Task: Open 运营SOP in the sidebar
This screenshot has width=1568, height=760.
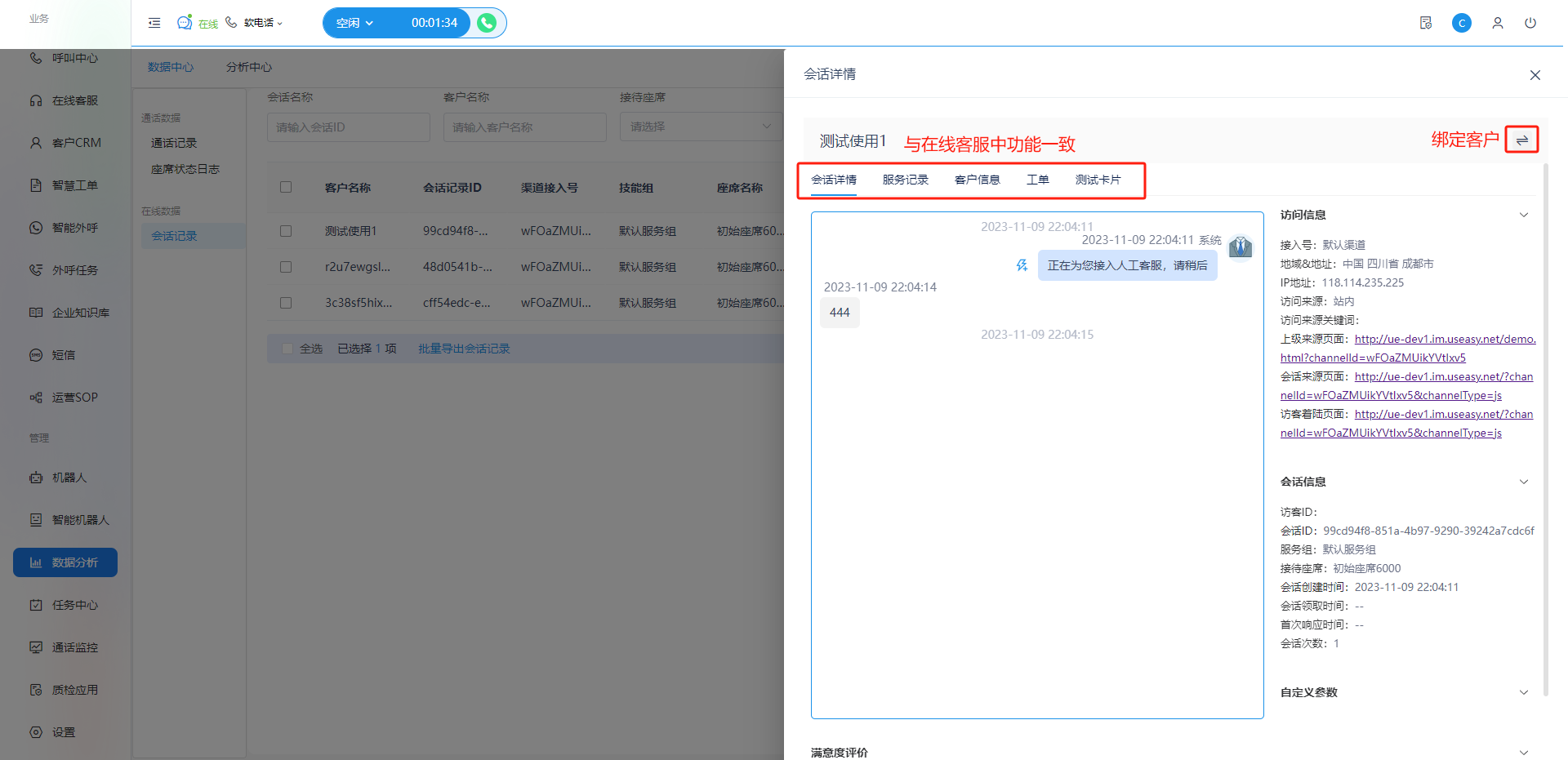Action: click(x=65, y=398)
